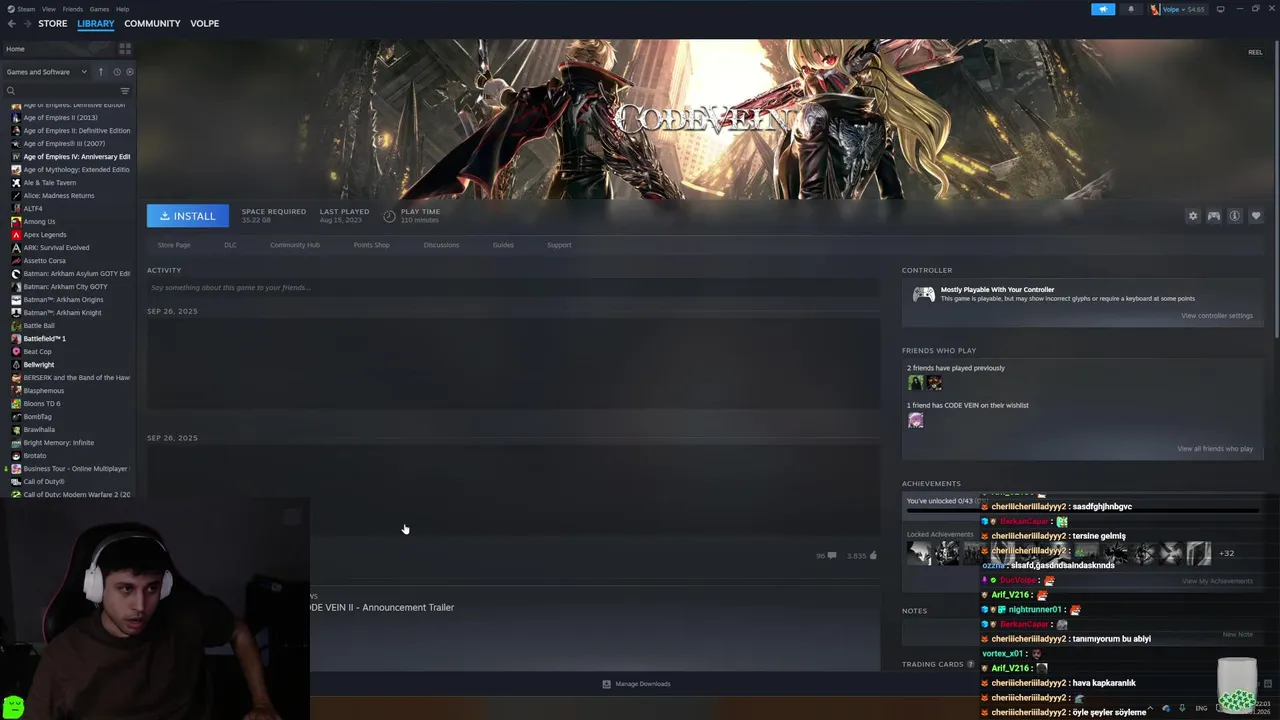The width and height of the screenshot is (1280, 720).
Task: Click the library search field
Action: (x=60, y=91)
